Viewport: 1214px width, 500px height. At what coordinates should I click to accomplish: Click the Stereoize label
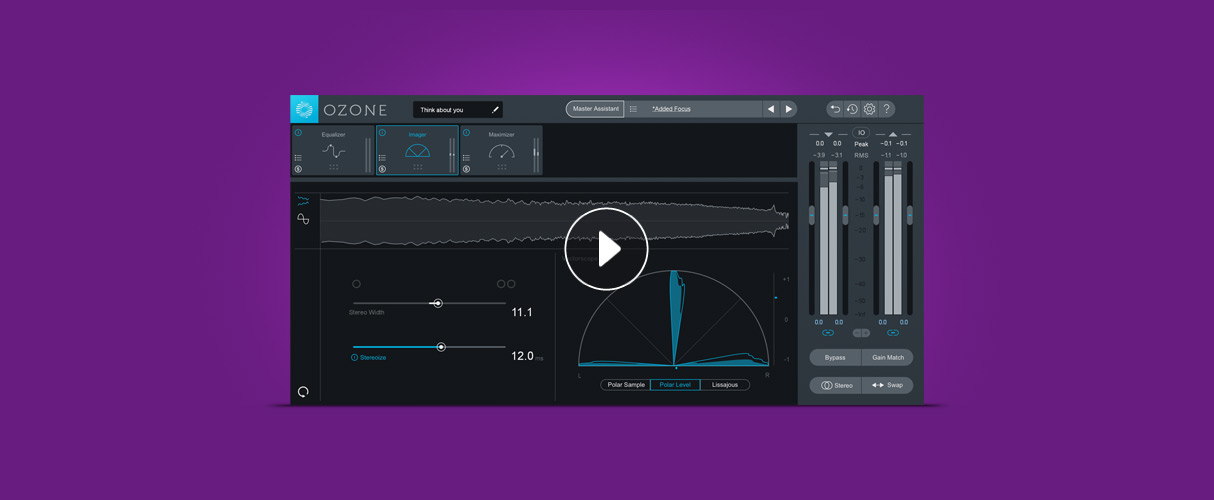point(375,357)
